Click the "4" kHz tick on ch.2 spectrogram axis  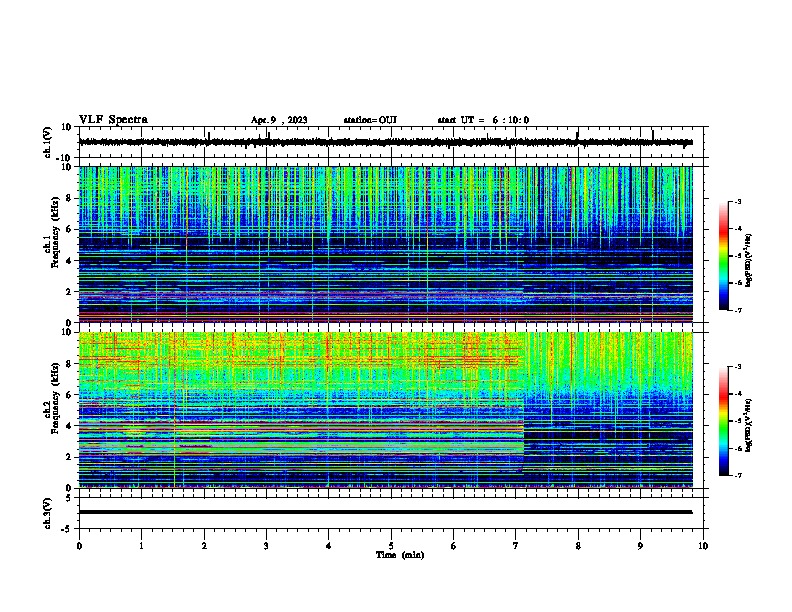click(x=70, y=426)
